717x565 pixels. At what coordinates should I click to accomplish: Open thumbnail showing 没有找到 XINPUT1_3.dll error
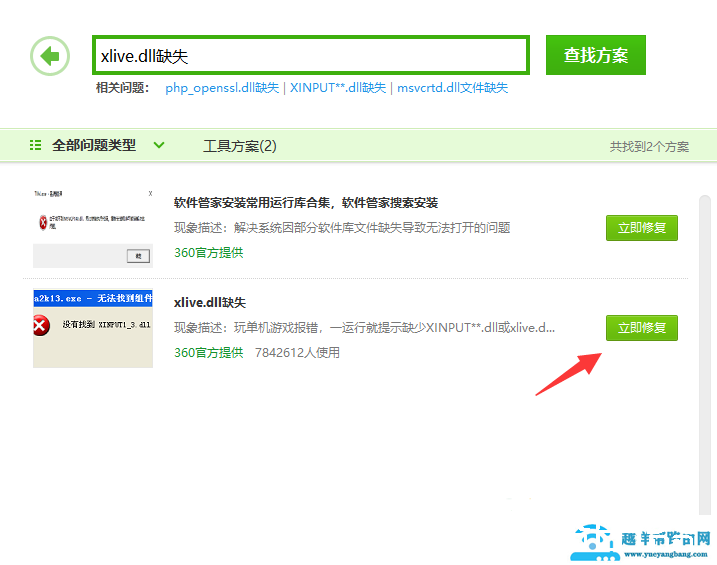click(93, 328)
